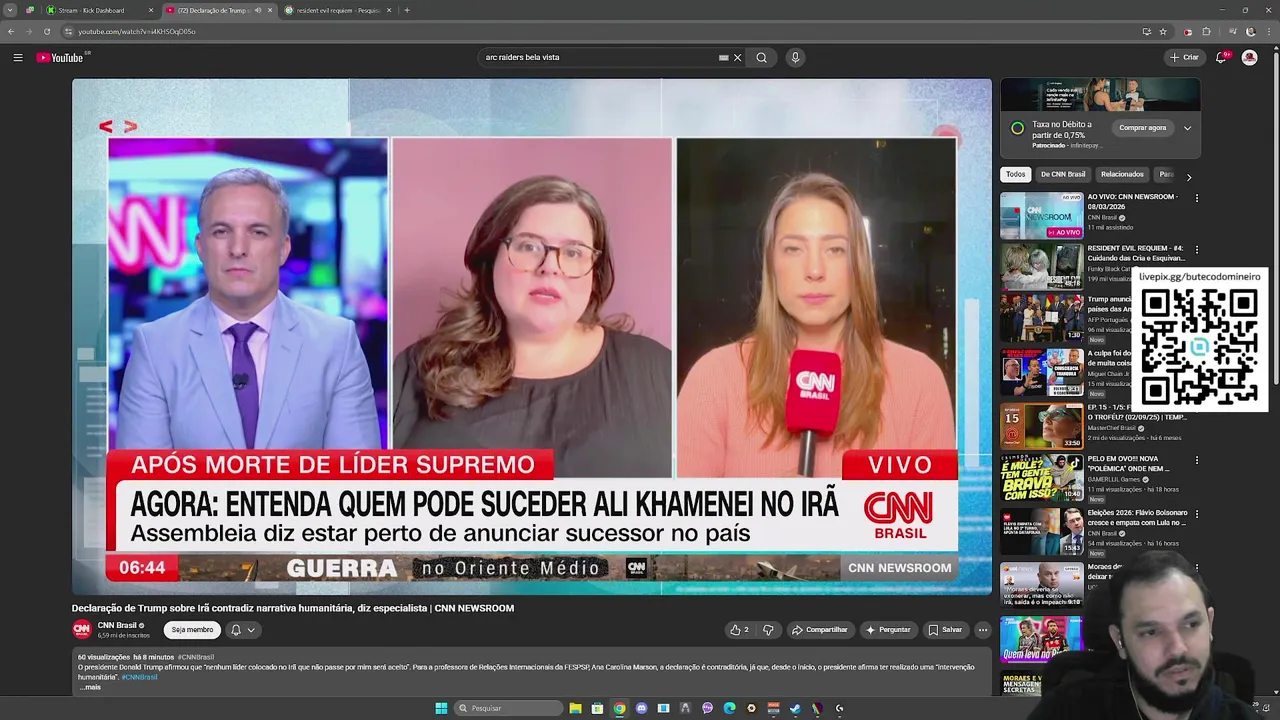Open Microsoft Edge from the taskbar
The height and width of the screenshot is (720, 1280).
click(729, 708)
